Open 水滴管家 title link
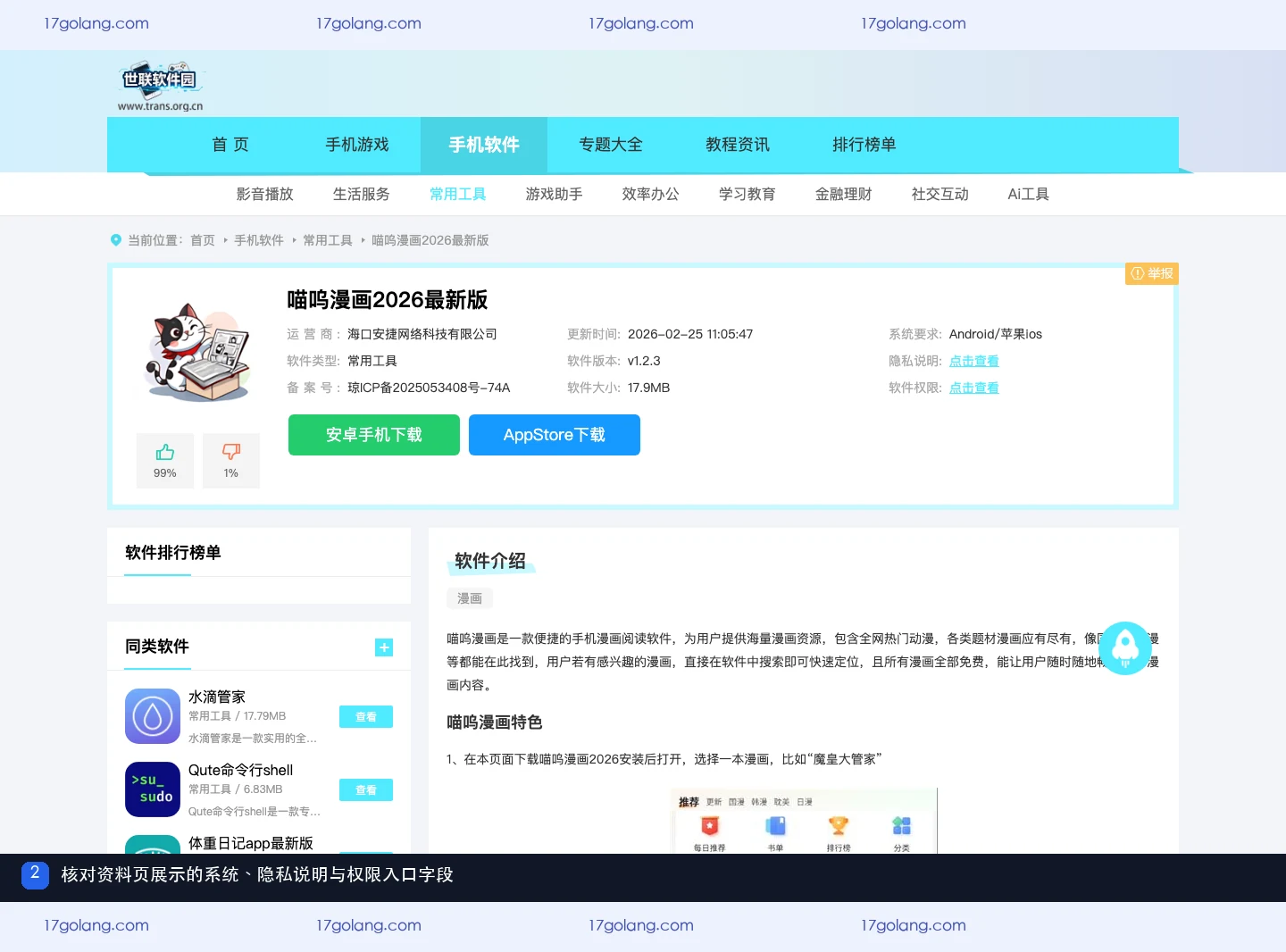 pos(217,697)
